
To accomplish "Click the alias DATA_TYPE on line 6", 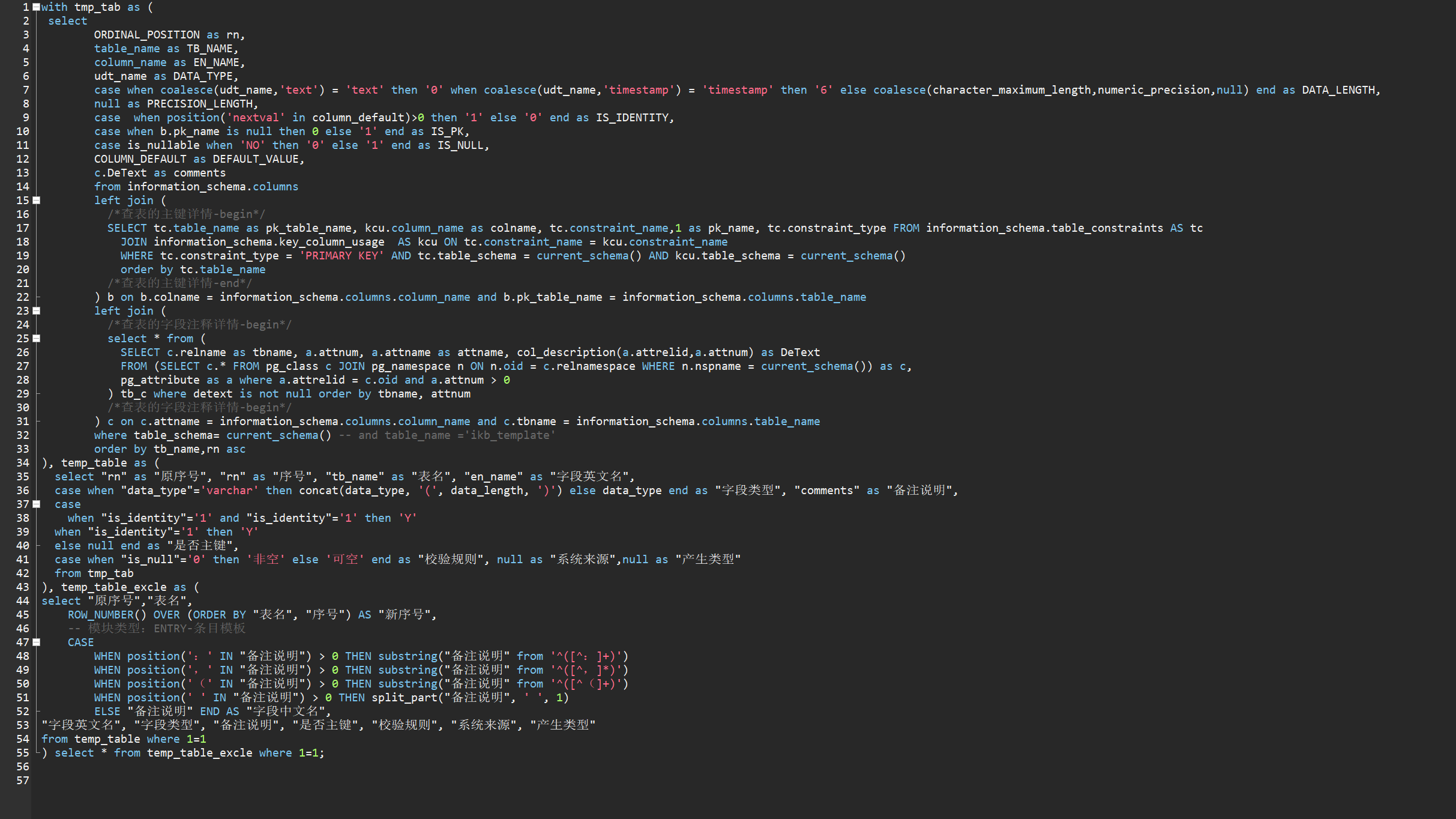I will click(x=203, y=76).
